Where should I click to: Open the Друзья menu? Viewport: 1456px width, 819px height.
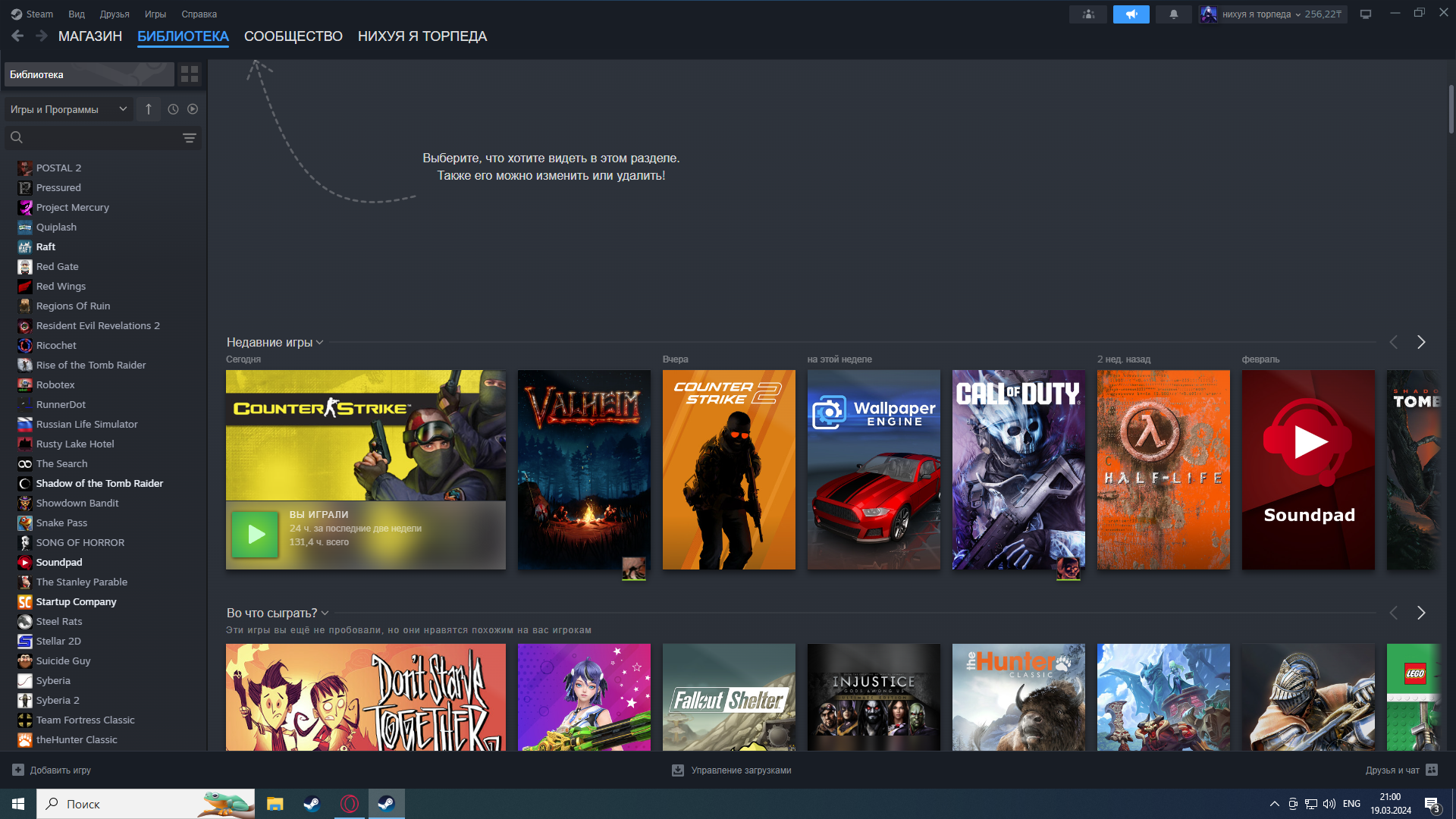[115, 14]
